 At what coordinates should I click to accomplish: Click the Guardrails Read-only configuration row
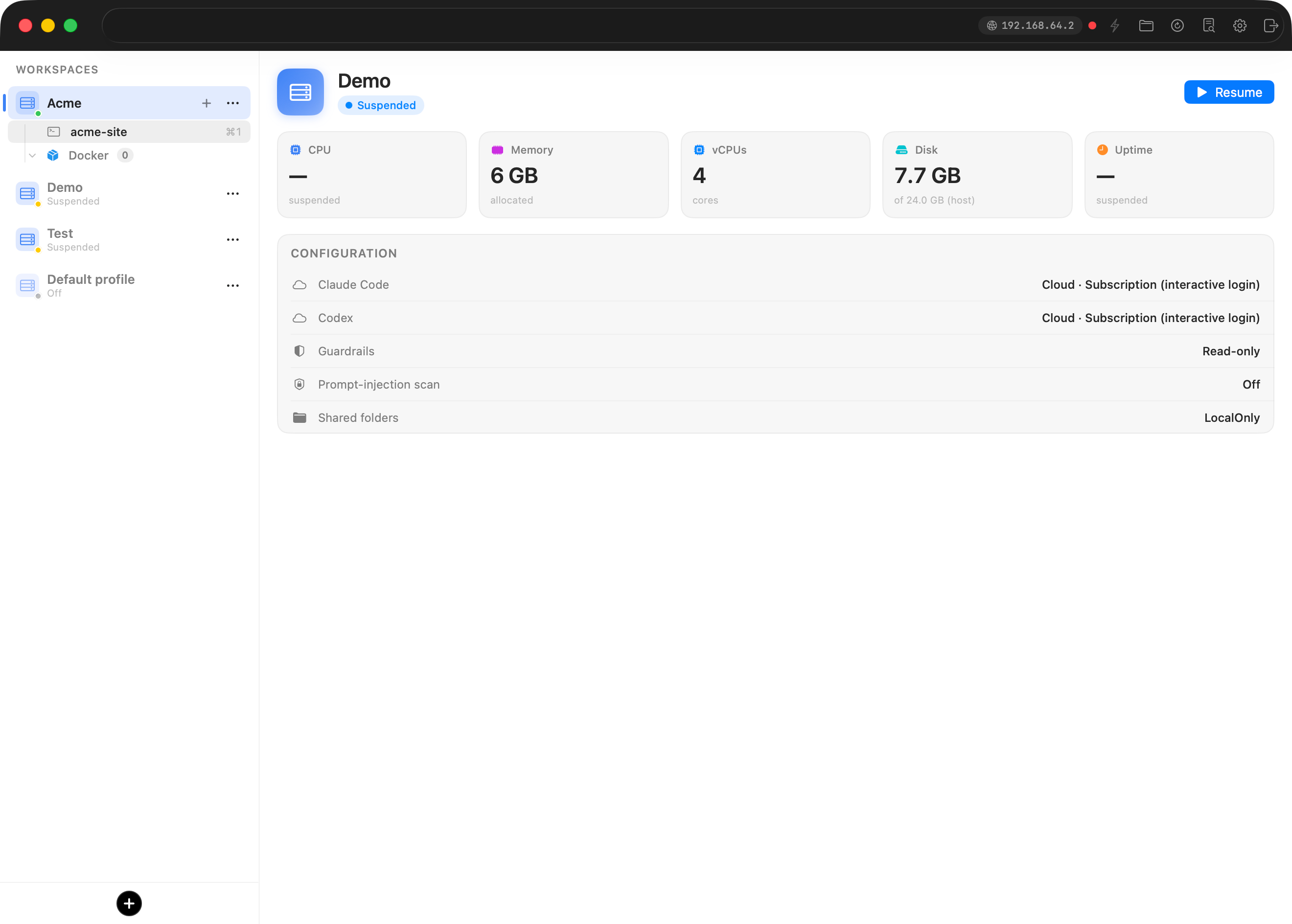coord(775,351)
